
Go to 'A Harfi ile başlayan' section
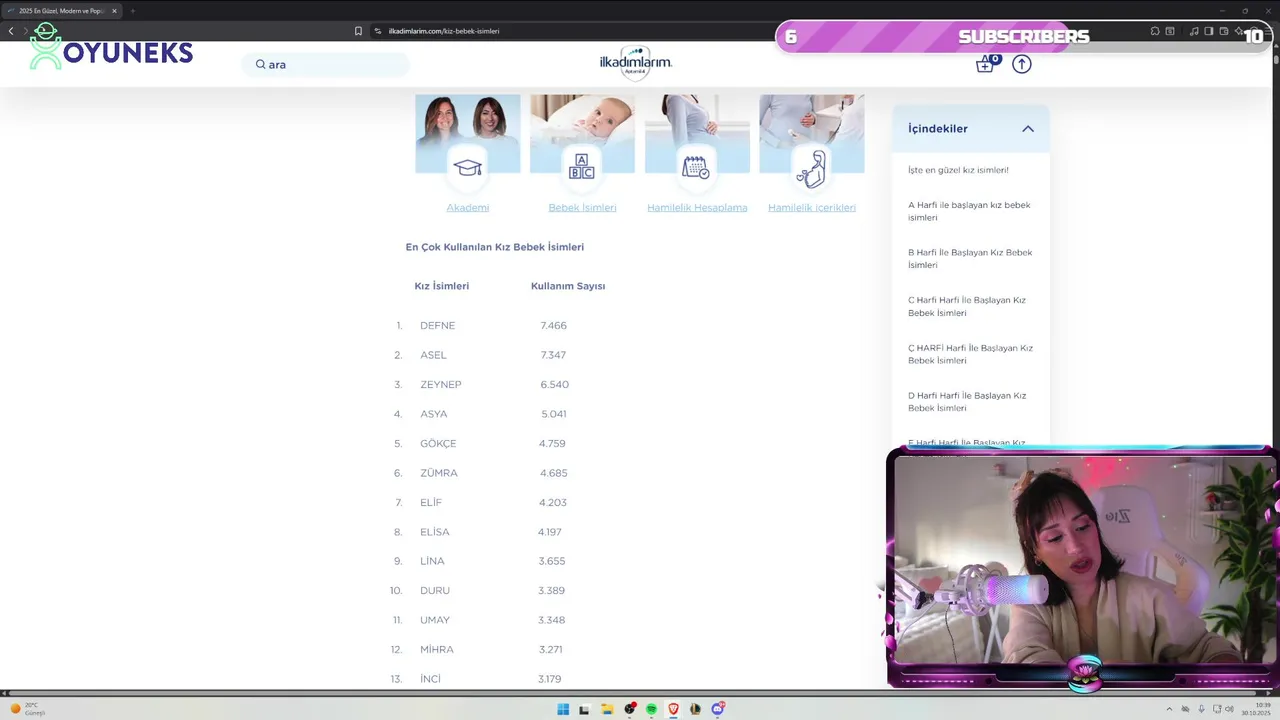point(969,211)
